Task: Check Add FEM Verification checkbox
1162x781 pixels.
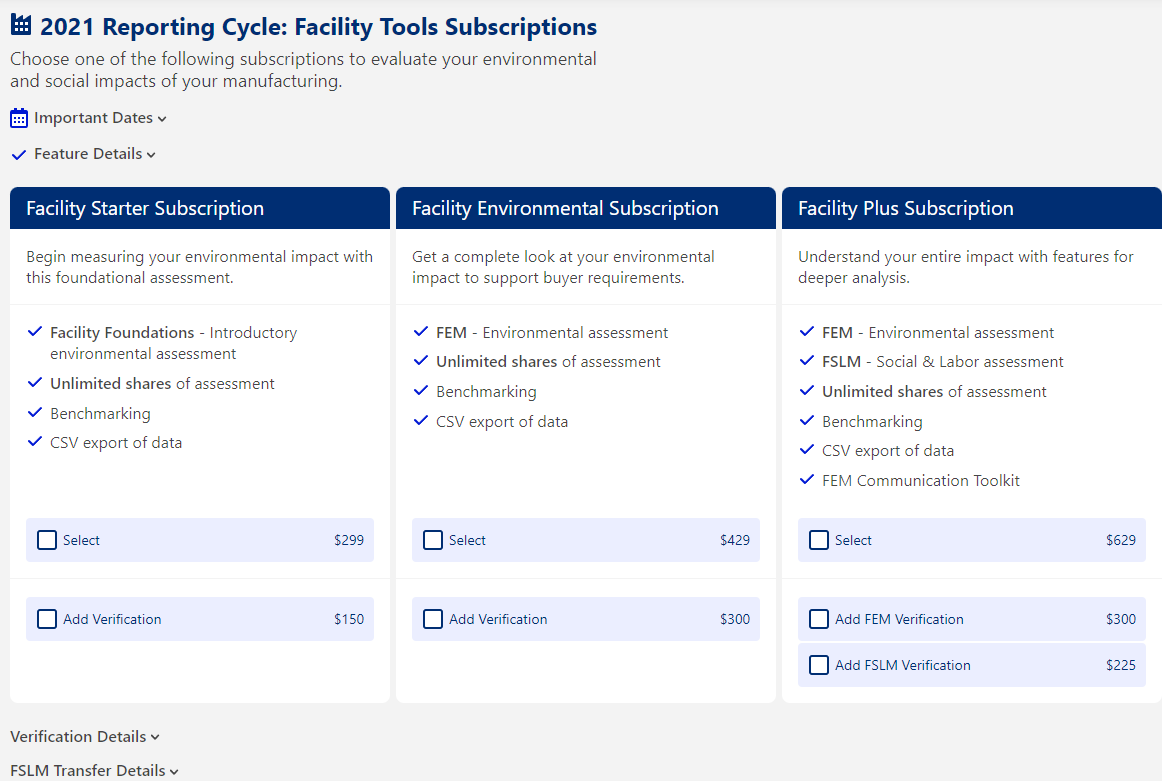Action: click(819, 619)
